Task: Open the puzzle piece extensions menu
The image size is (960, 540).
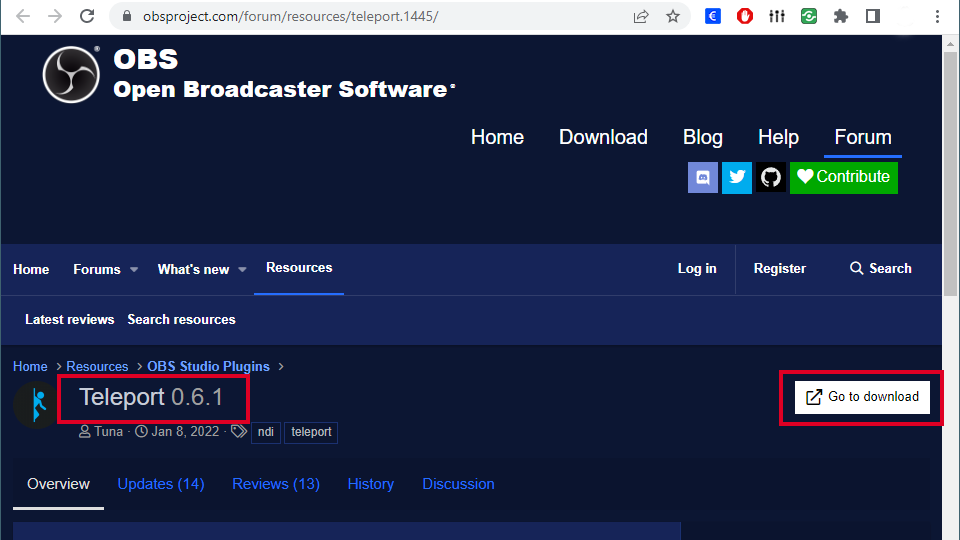Action: pos(841,17)
